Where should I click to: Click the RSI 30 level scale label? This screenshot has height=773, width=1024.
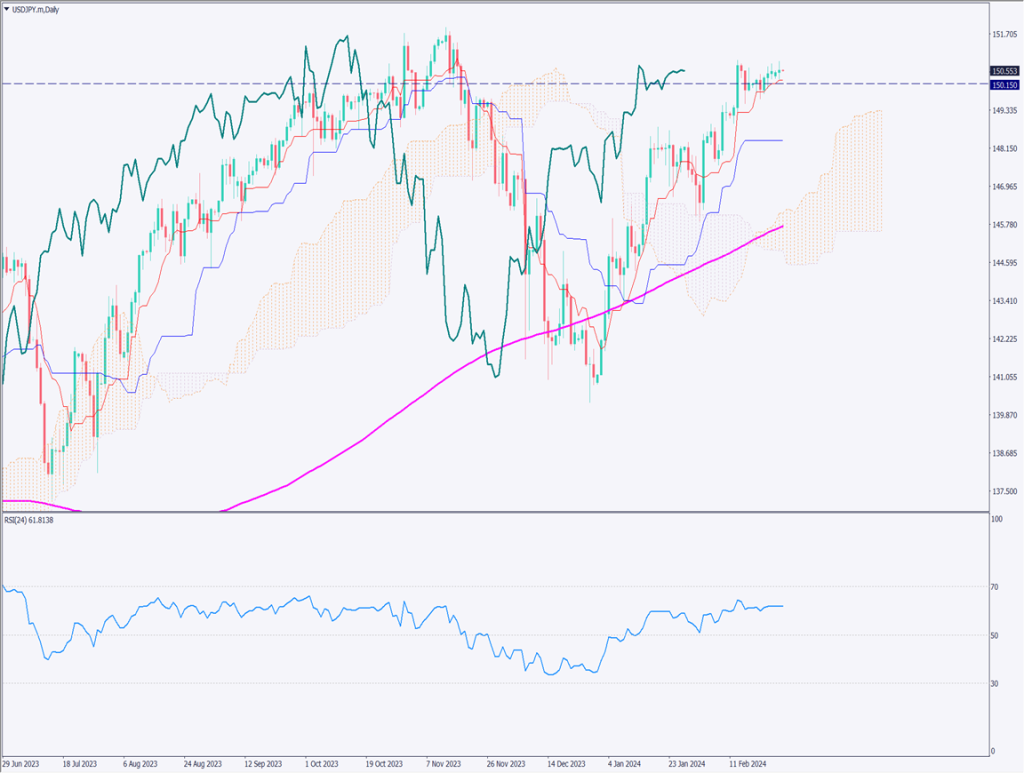pyautogui.click(x=994, y=683)
